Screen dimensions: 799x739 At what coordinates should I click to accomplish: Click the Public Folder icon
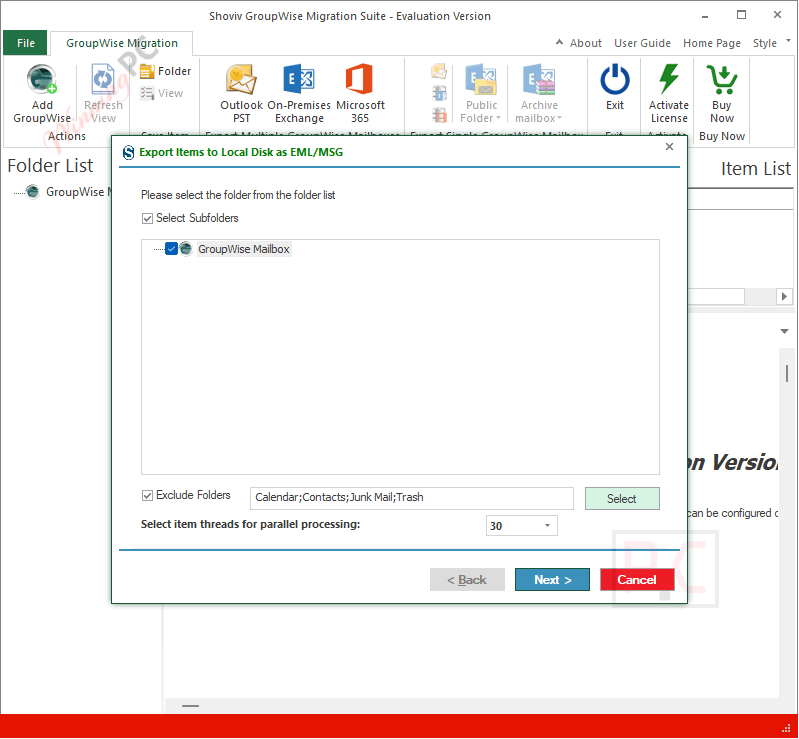481,79
